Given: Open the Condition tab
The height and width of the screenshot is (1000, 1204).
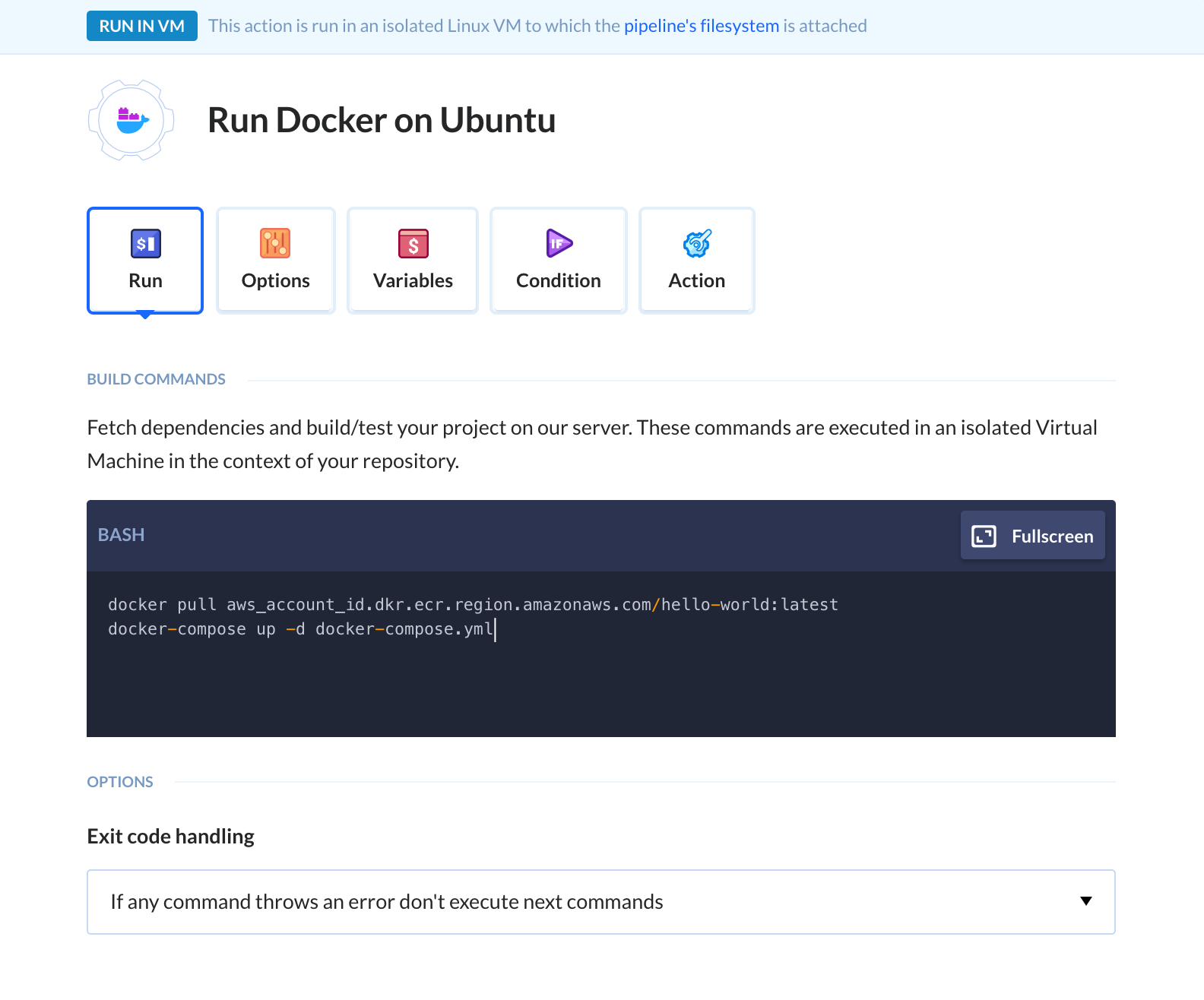Looking at the screenshot, I should click(x=559, y=261).
